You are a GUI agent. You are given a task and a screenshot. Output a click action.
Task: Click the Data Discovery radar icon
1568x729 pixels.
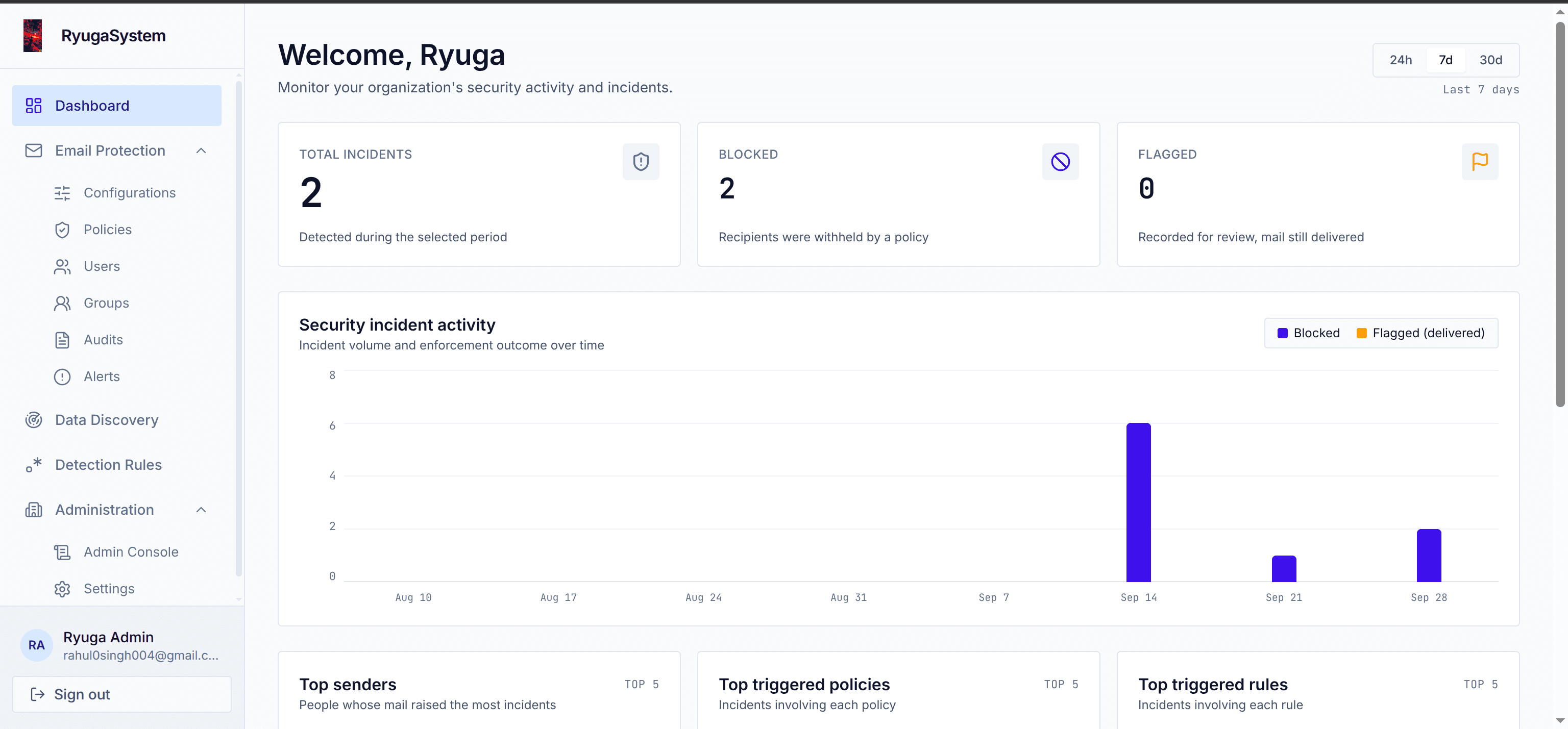[x=34, y=420]
